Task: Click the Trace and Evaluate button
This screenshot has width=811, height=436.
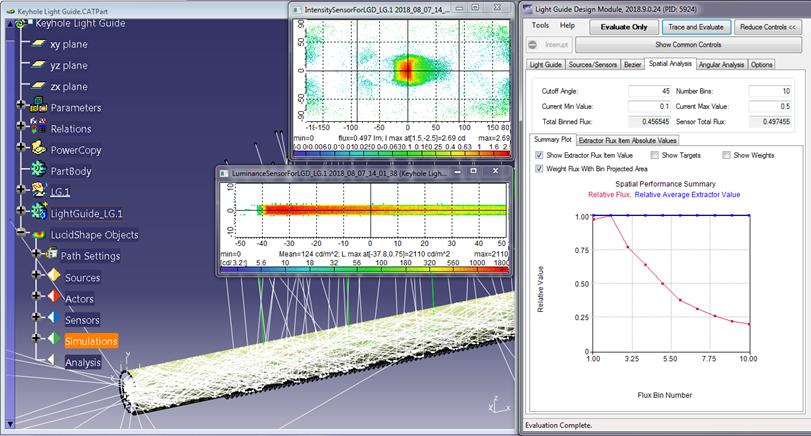Action: (696, 27)
